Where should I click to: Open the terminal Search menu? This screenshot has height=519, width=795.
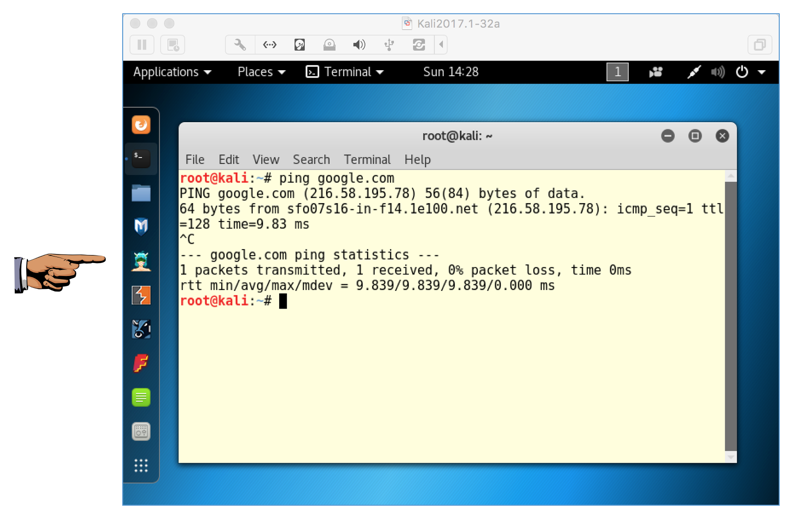(311, 160)
